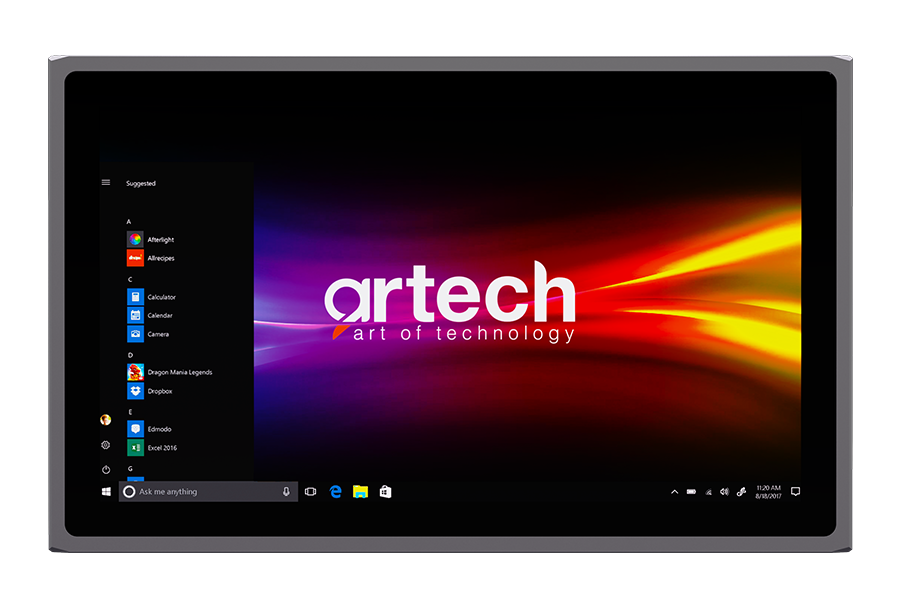The height and width of the screenshot is (607, 900).
Task: Select the Allrecipes label
Action: [x=161, y=258]
